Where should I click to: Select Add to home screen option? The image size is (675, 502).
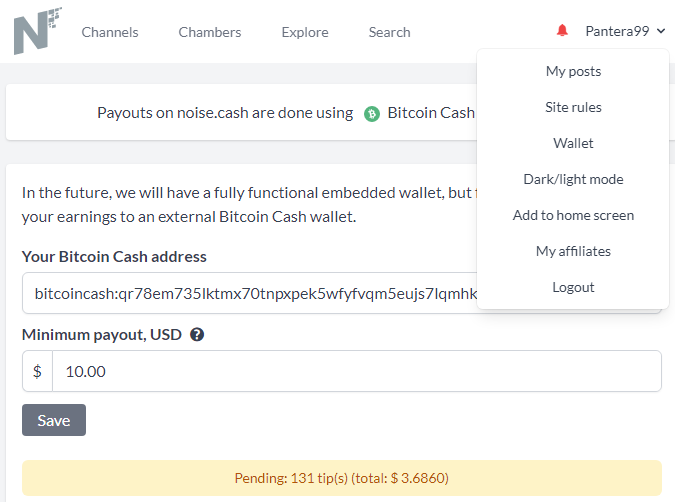tap(573, 215)
